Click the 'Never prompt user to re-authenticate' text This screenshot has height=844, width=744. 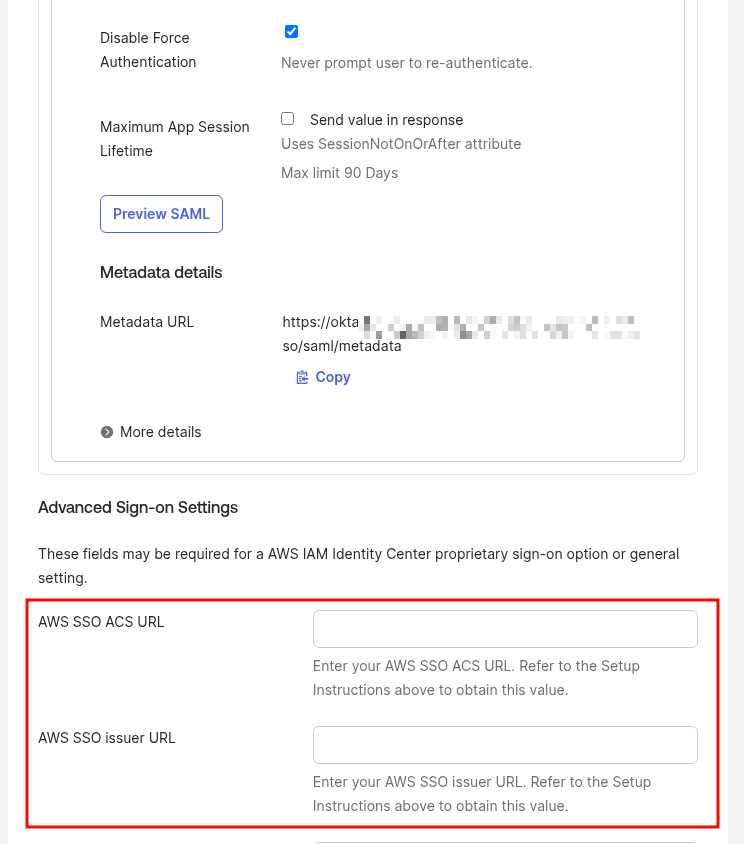(406, 63)
